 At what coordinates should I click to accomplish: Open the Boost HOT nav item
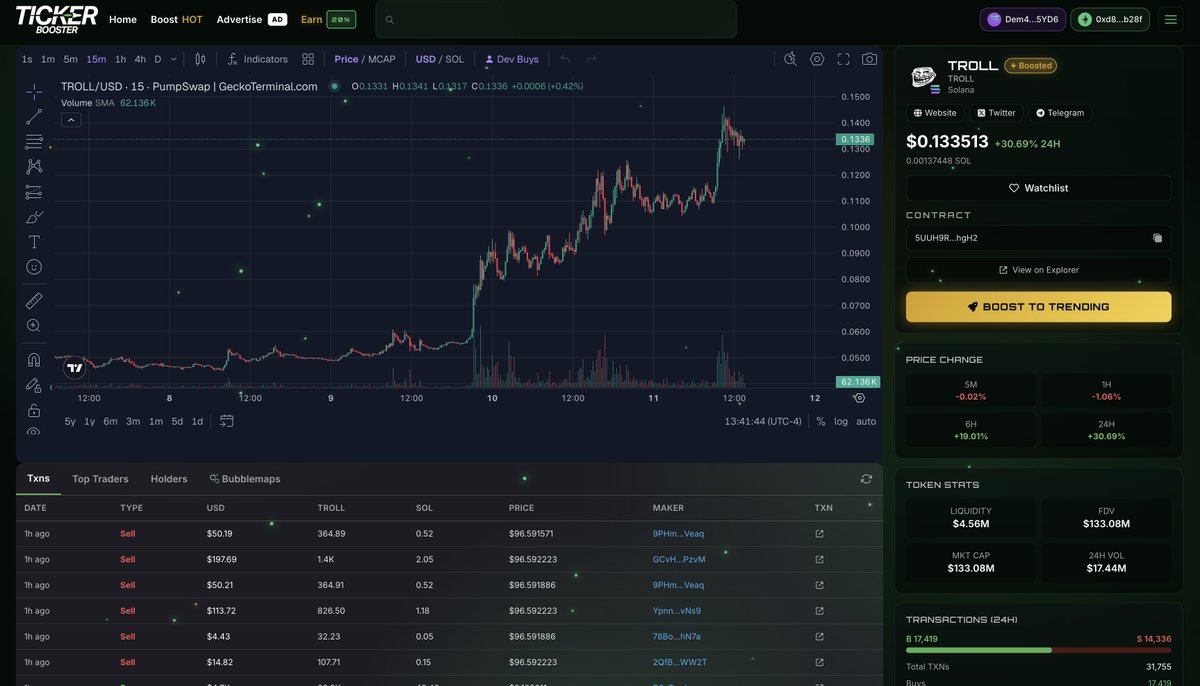(x=176, y=19)
